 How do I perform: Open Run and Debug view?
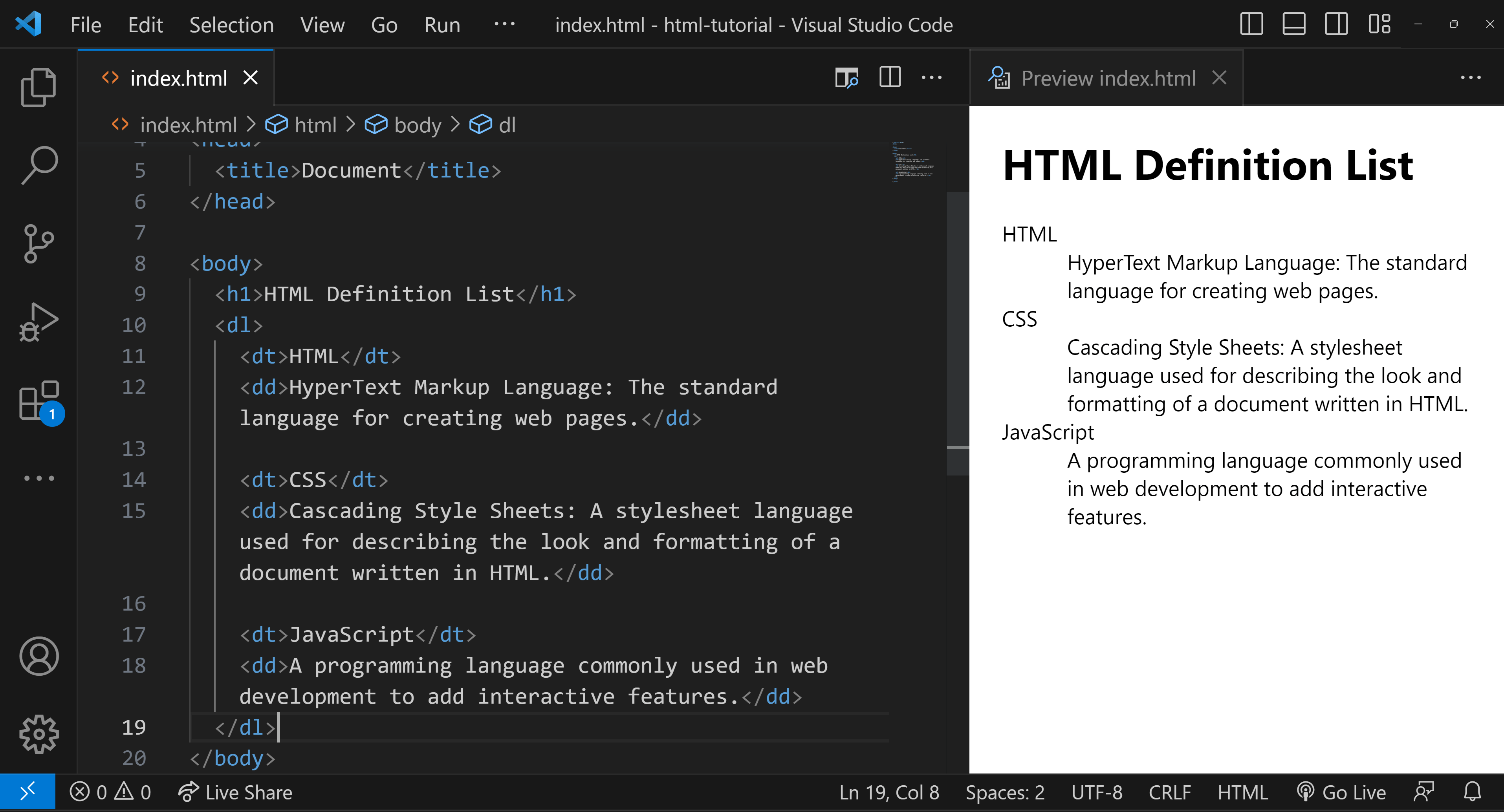pyautogui.click(x=38, y=322)
